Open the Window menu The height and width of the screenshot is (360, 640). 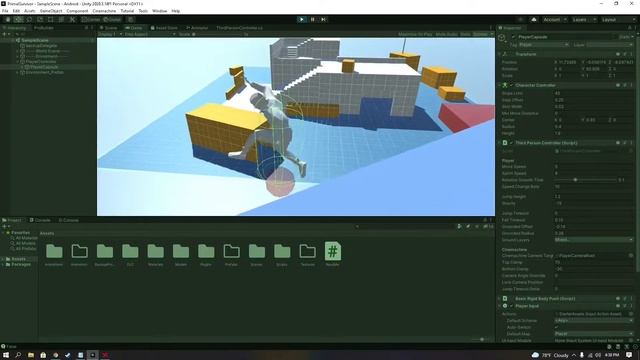159,11
